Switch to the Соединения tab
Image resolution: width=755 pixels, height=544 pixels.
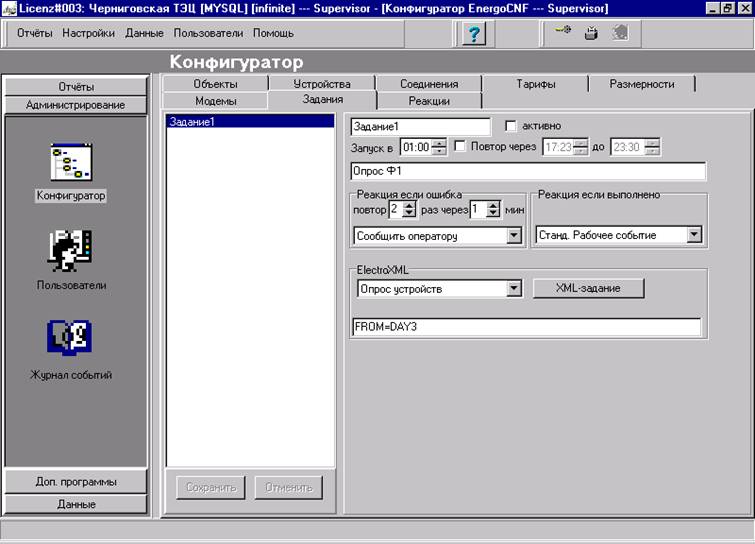pos(429,84)
